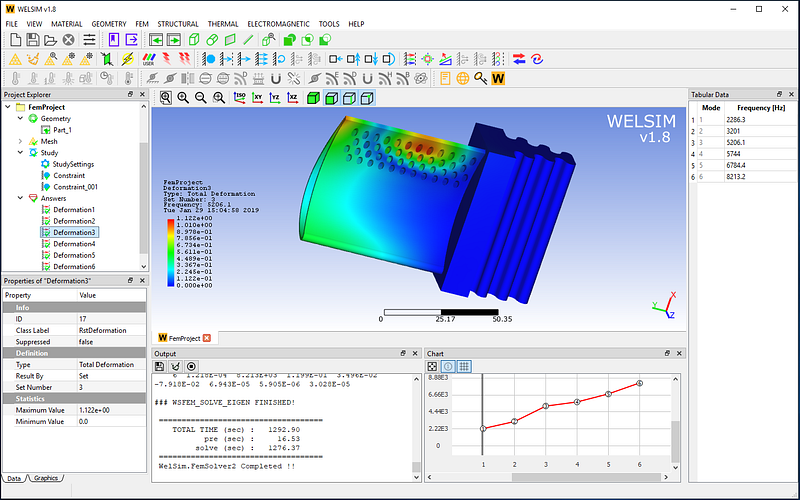This screenshot has height=500, width=800.
Task: Click the USER defined result icon
Action: (148, 59)
